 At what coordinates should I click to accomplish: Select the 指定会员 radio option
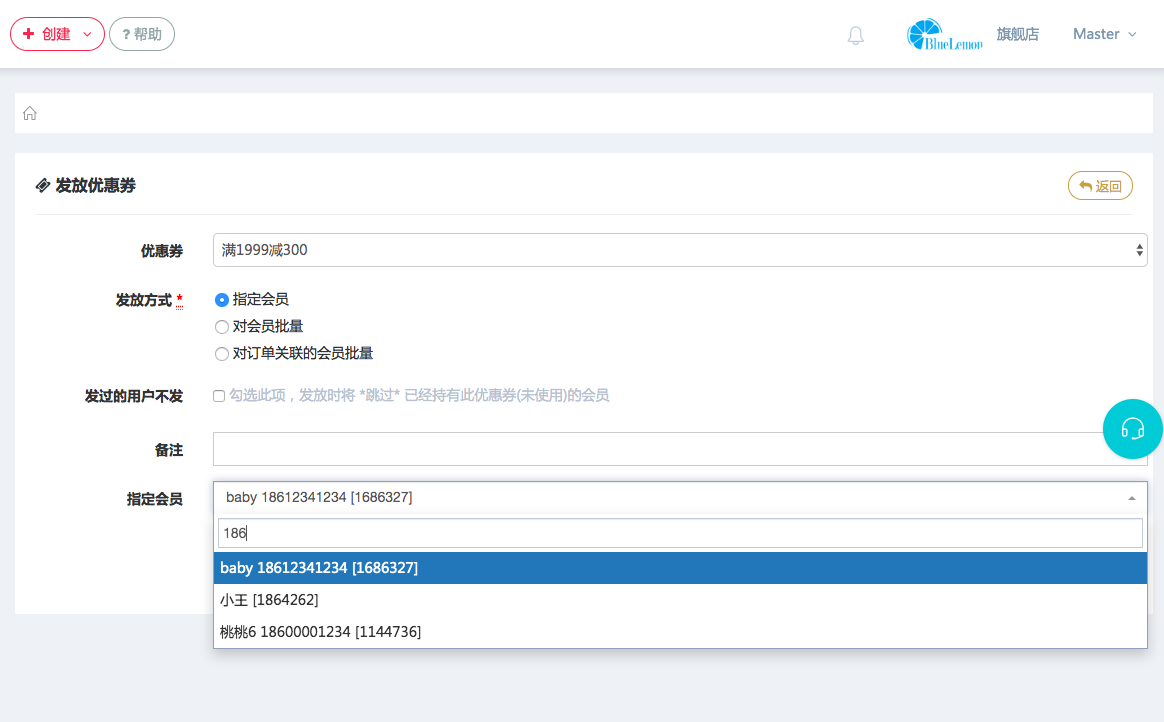pos(222,299)
